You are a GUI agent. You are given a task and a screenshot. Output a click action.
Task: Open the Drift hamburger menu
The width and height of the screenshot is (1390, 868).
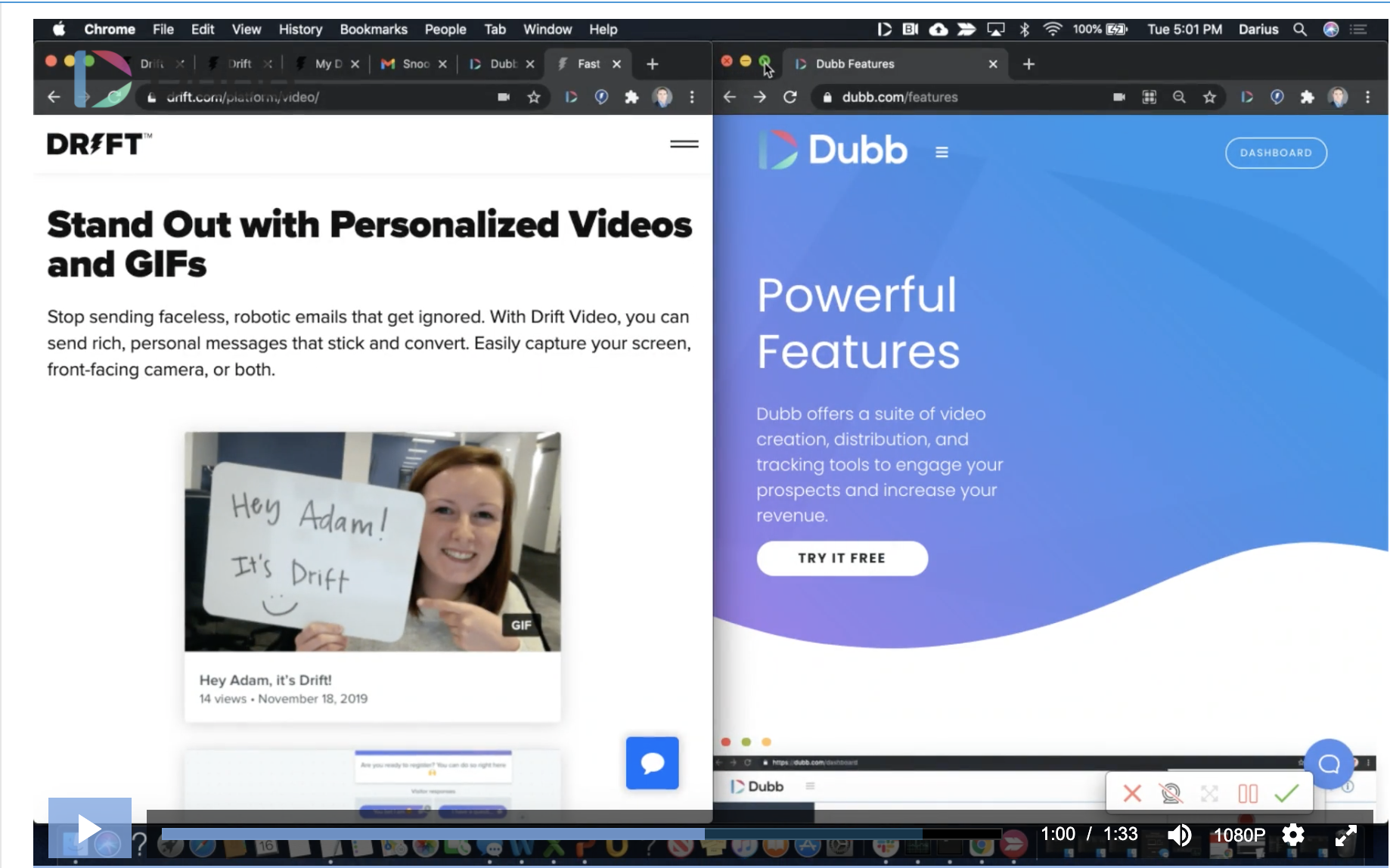click(684, 144)
